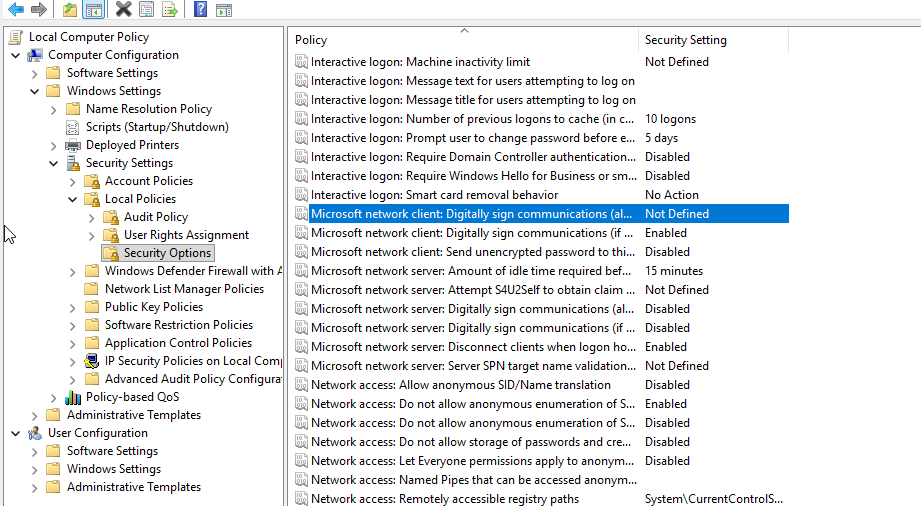
Task: Click the Audit Policy locked folder icon
Action: [x=111, y=217]
